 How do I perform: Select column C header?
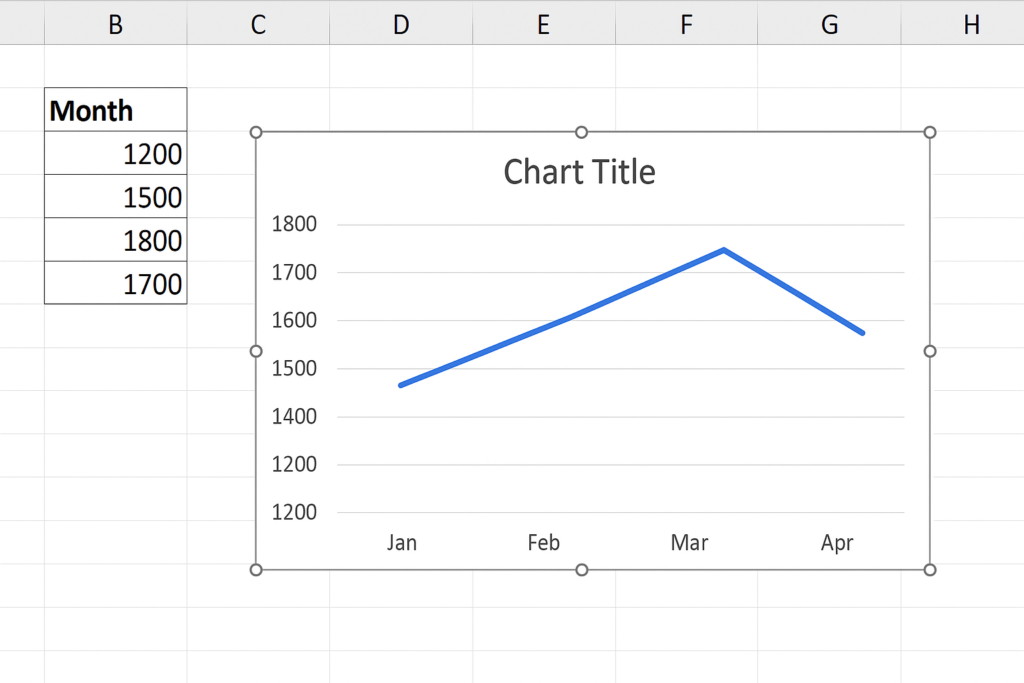[258, 24]
